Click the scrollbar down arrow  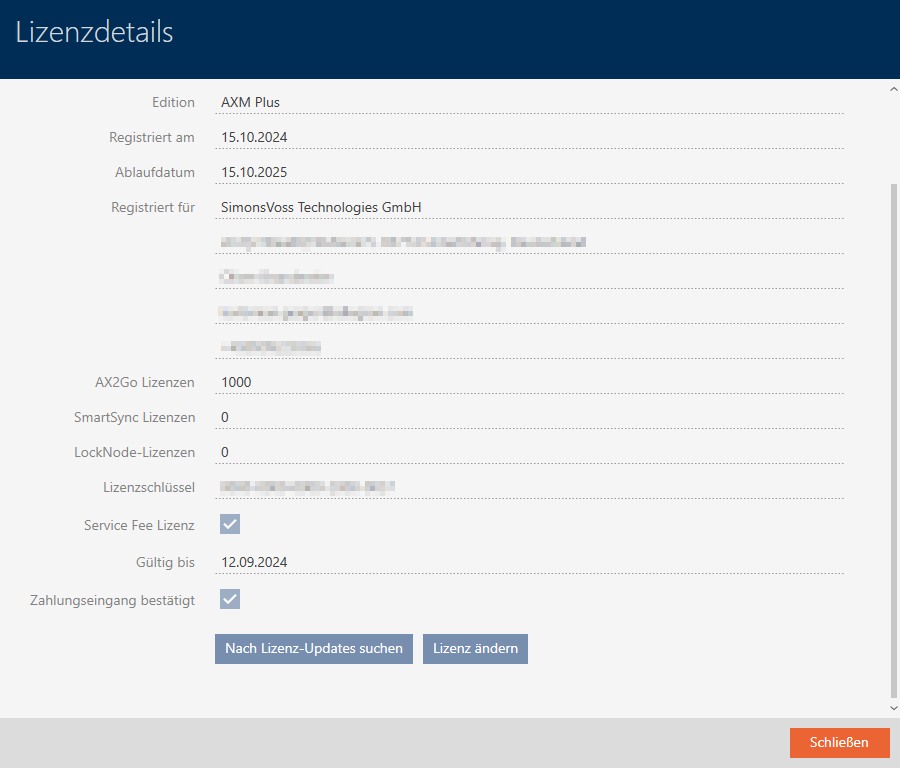pos(892,708)
